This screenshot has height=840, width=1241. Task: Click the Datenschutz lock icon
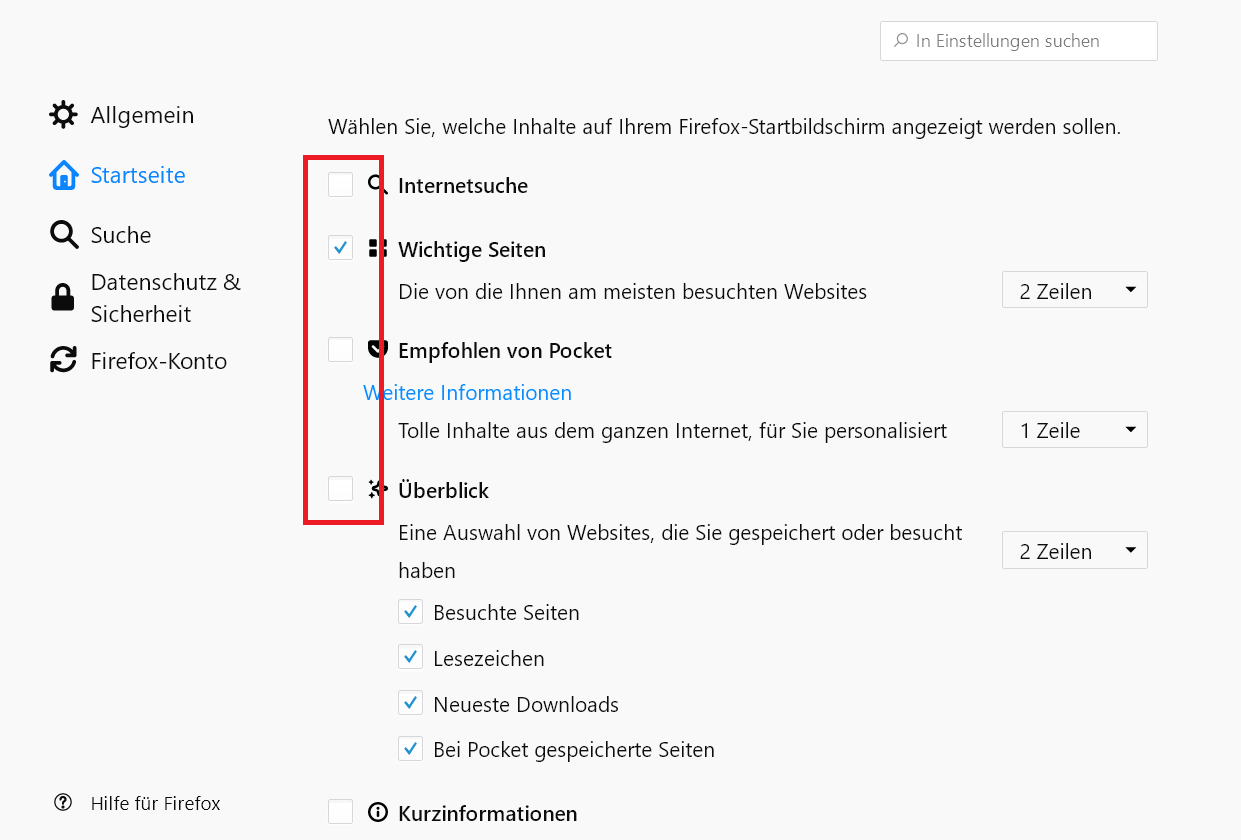pos(63,298)
